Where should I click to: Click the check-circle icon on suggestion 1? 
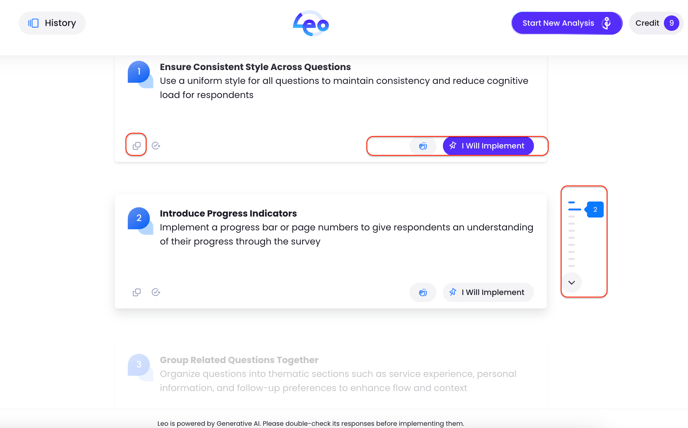point(156,145)
